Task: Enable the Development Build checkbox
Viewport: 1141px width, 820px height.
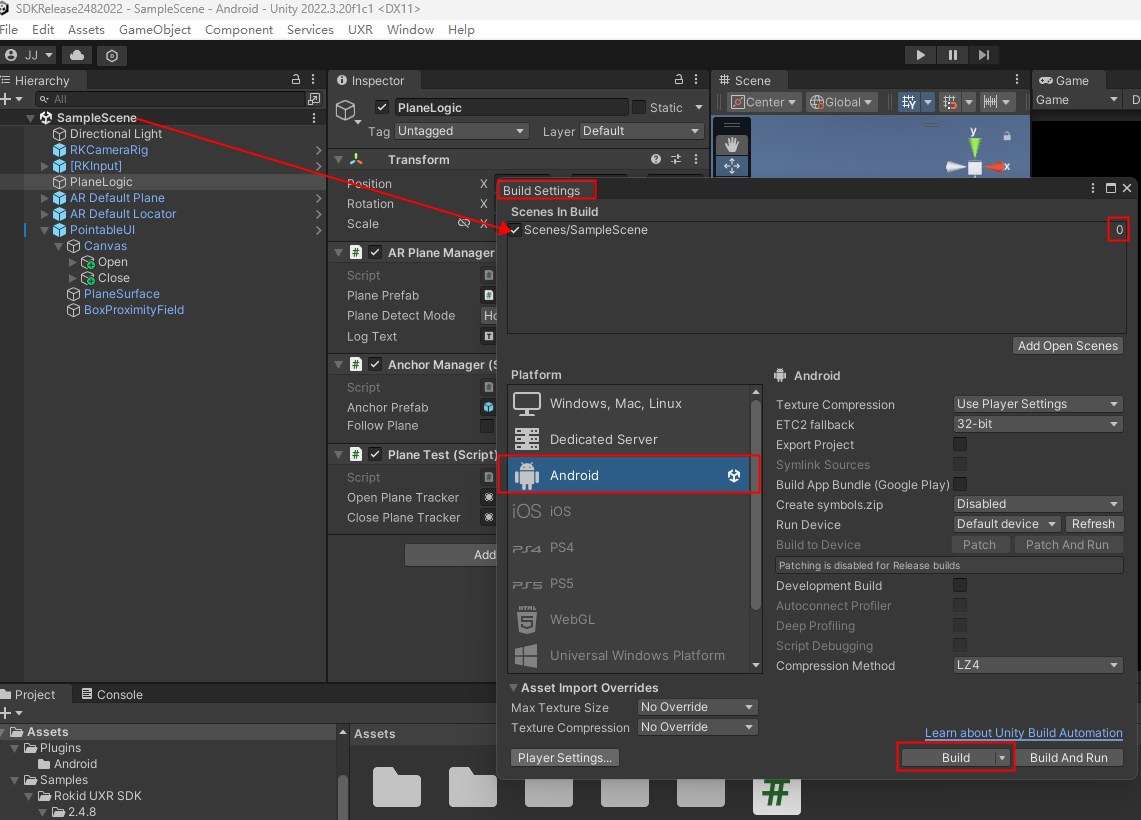Action: coord(960,586)
